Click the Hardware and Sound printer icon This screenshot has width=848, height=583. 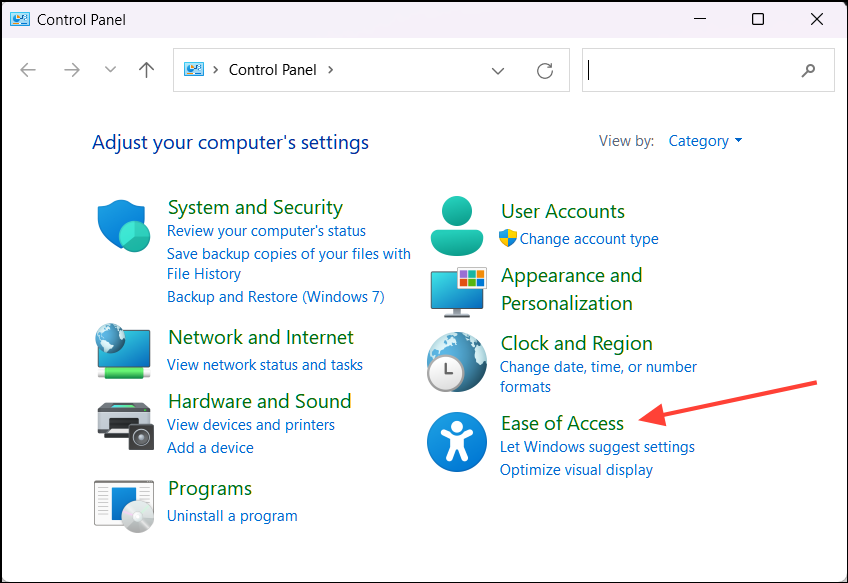pos(125,426)
